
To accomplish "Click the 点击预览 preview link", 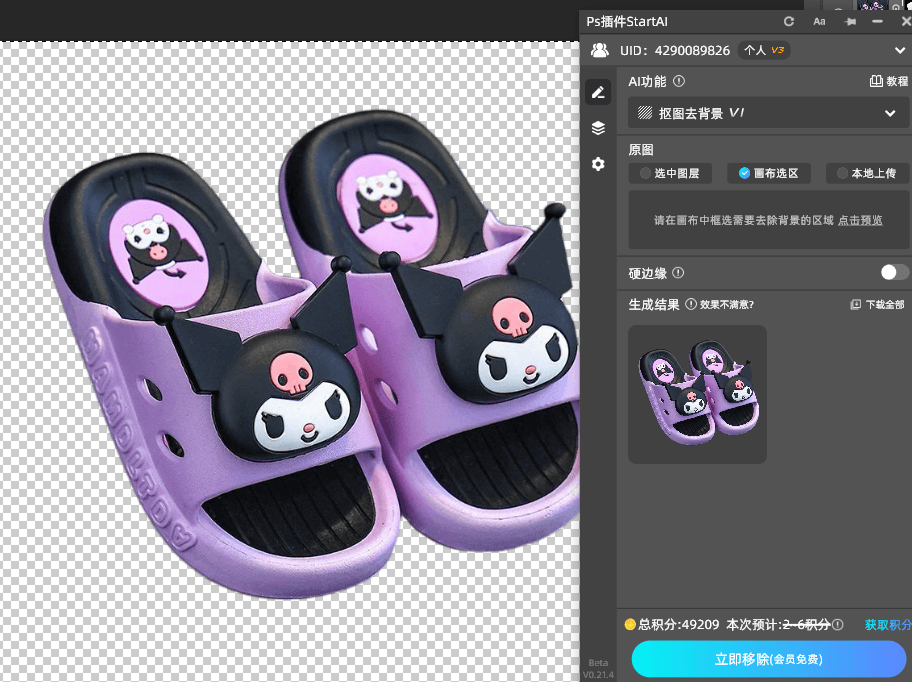I will tap(860, 220).
